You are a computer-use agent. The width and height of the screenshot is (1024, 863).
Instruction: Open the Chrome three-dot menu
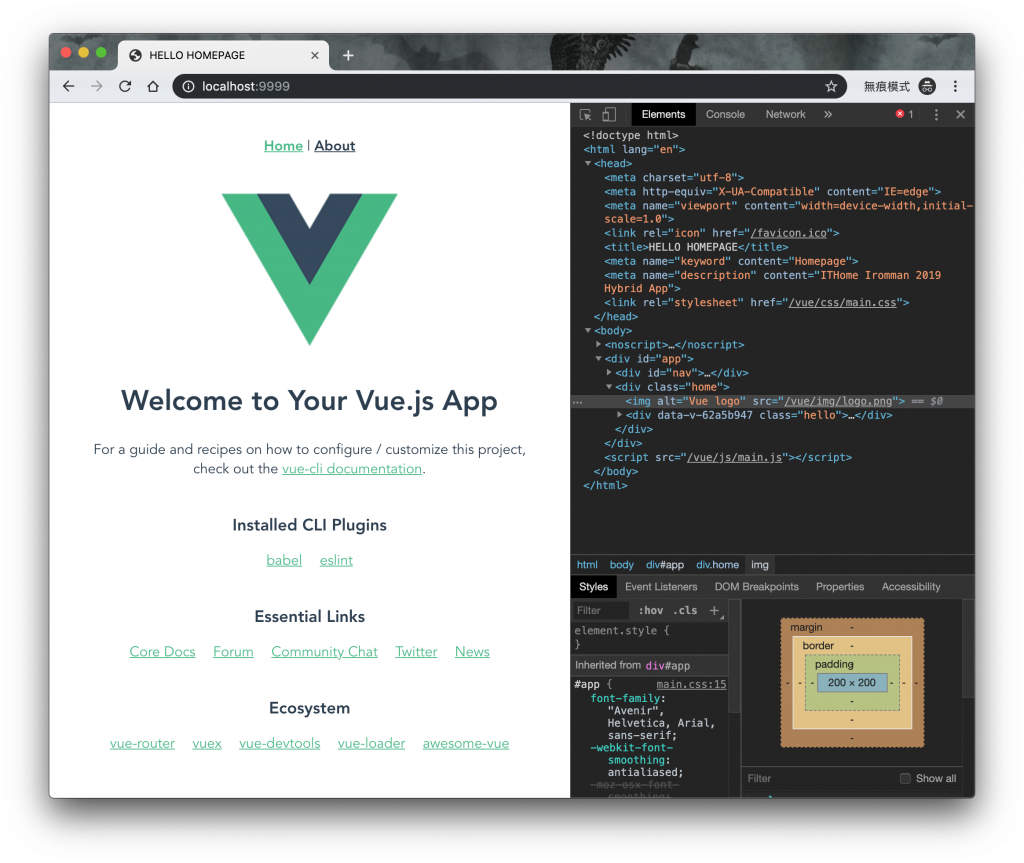(955, 86)
